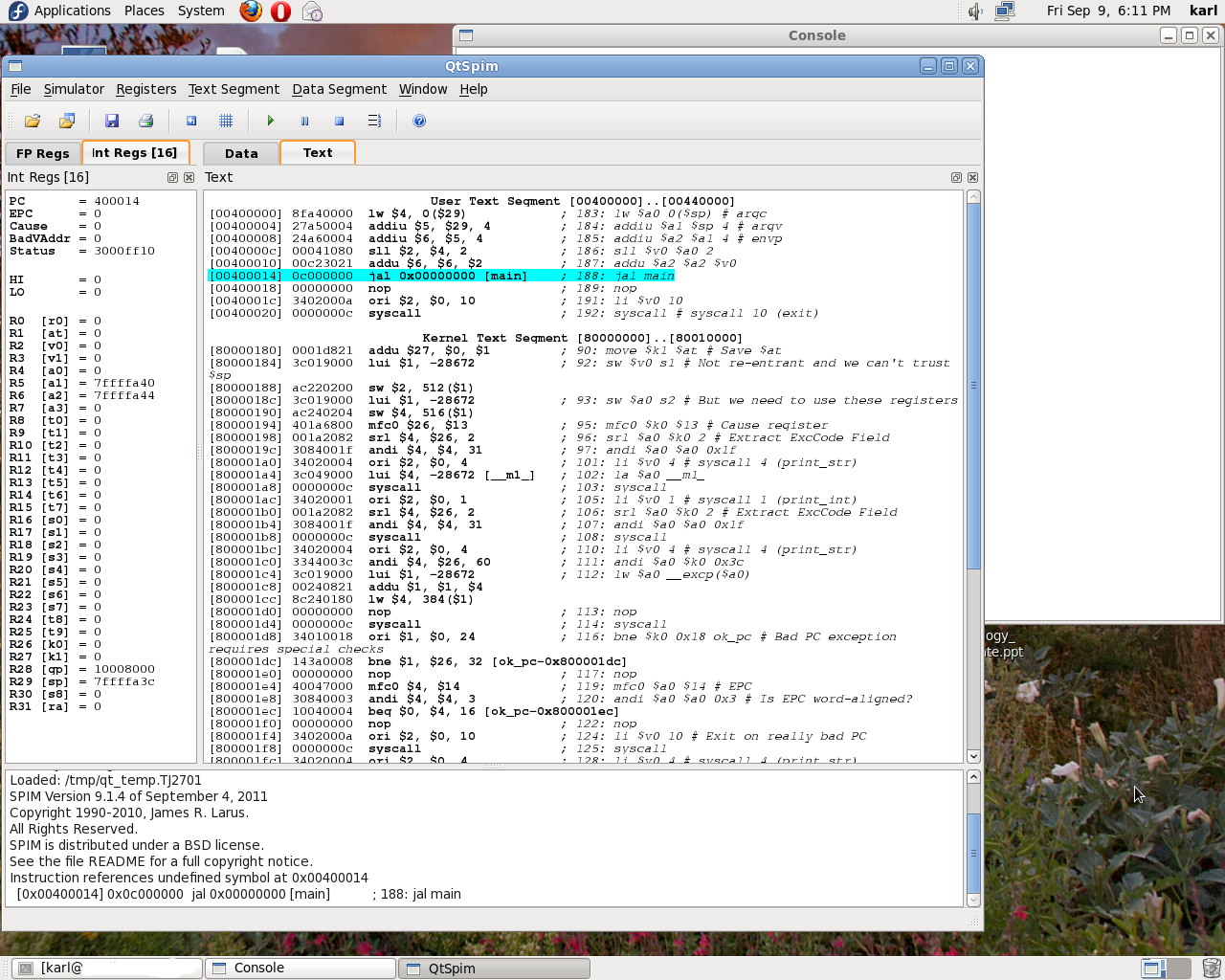This screenshot has height=980, width=1225.
Task: Open the Help menu in QtSpim
Action: tap(474, 89)
